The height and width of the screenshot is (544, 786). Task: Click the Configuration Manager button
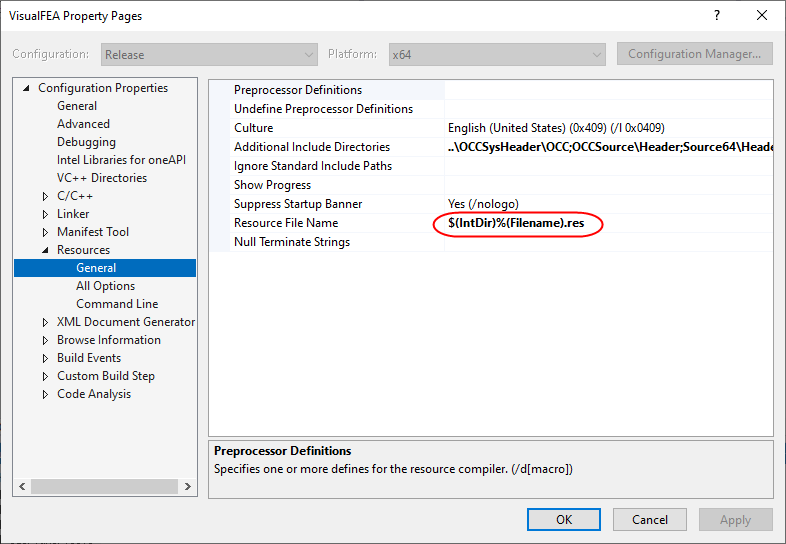coord(694,54)
